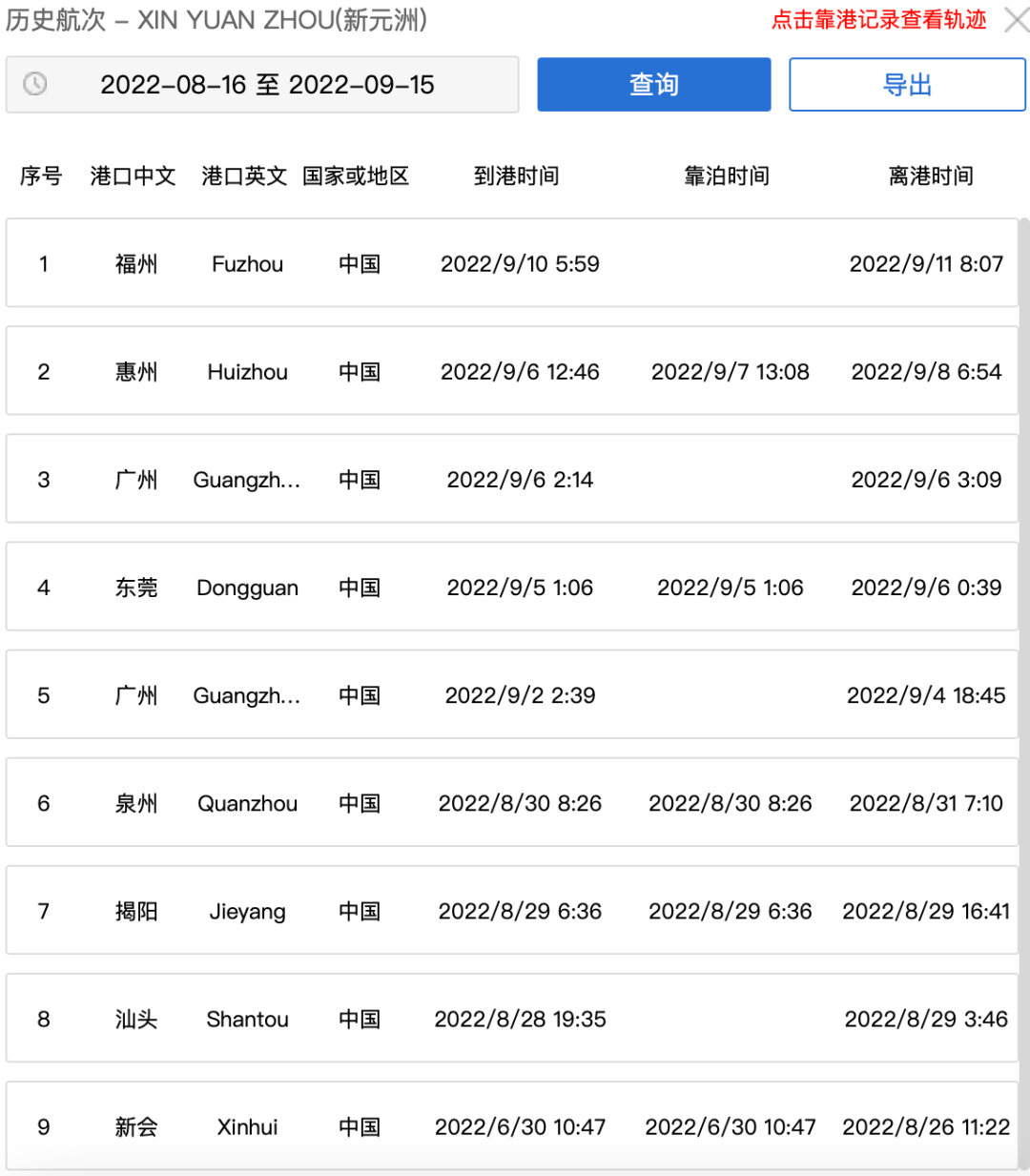Click the red 点击靠港记录查看轨迹 hint text
1030x1176 pixels.
pyautogui.click(x=878, y=20)
